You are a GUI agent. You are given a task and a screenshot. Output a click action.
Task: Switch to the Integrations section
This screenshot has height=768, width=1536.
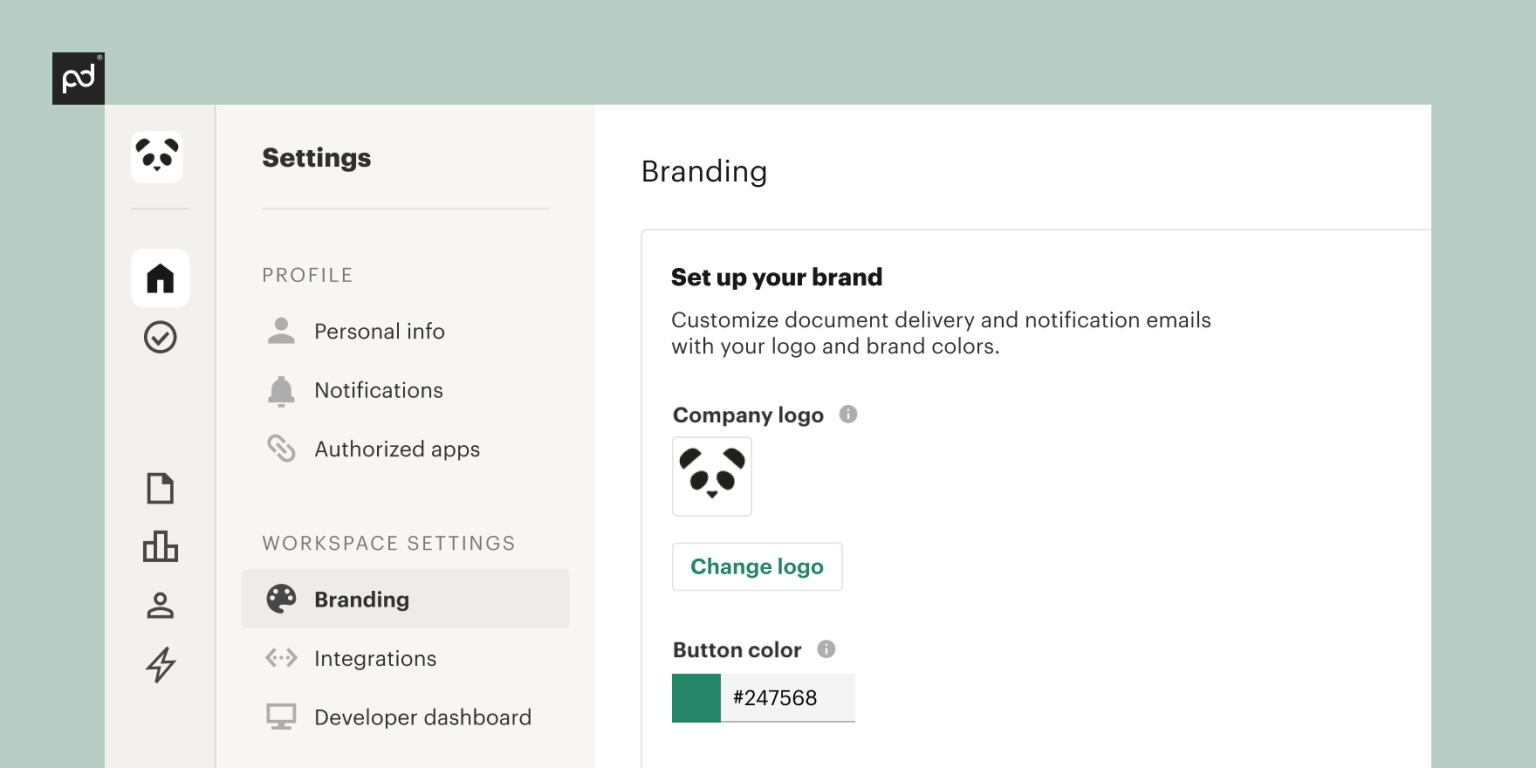tap(375, 658)
